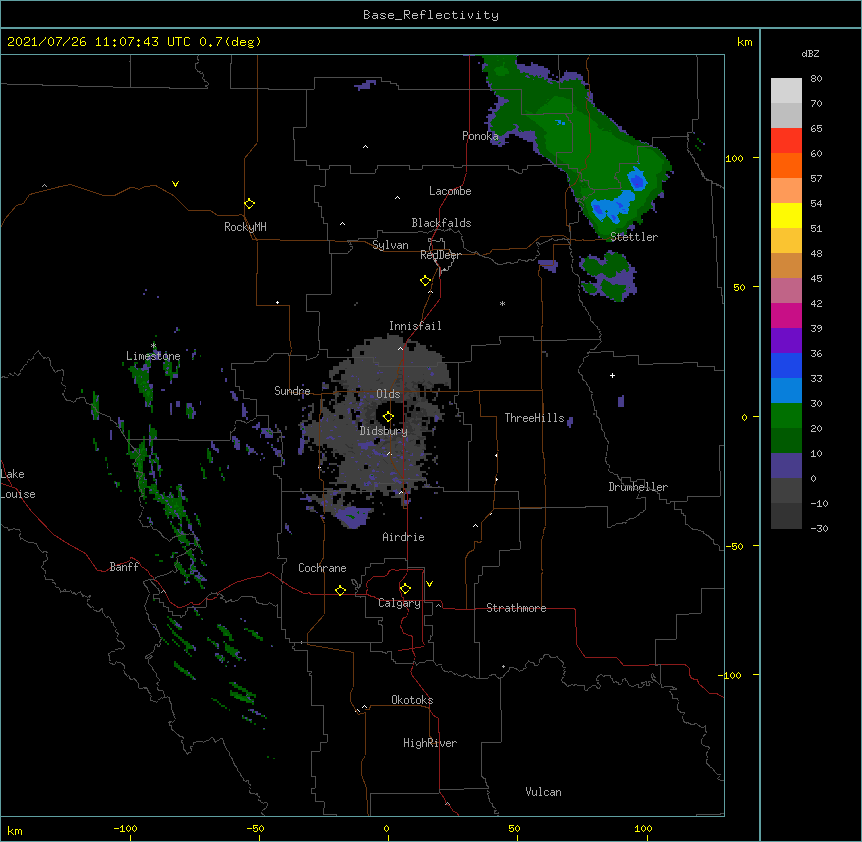This screenshot has height=842, width=862.
Task: Click the yellow diamond marker below Cochrane
Action: [340, 590]
